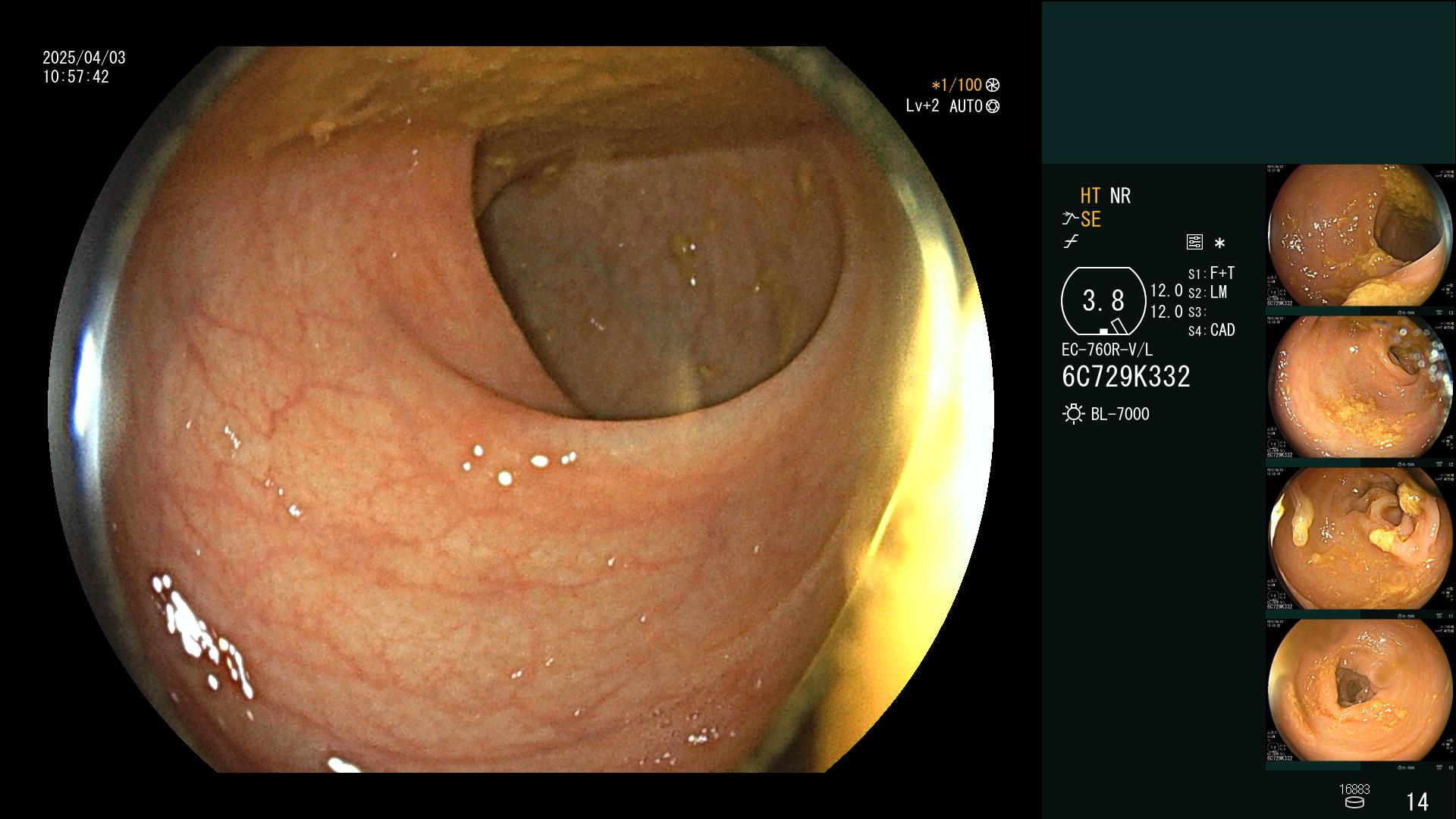Click the S3: switch assignment row
The width and height of the screenshot is (1456, 819).
pyautogui.click(x=1197, y=312)
